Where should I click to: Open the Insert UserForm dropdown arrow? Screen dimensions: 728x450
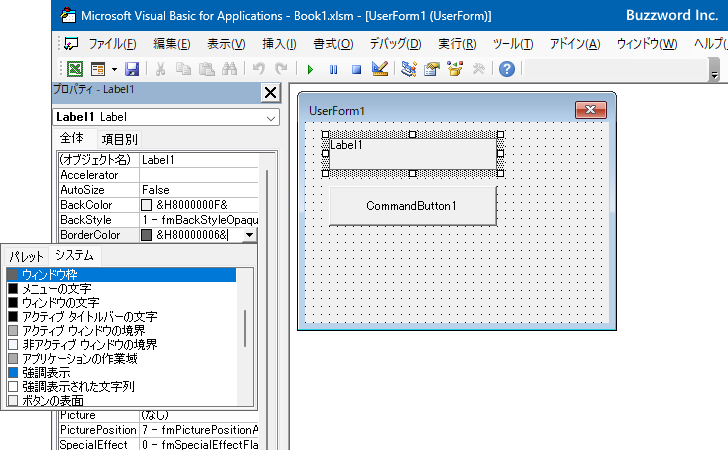(x=114, y=70)
